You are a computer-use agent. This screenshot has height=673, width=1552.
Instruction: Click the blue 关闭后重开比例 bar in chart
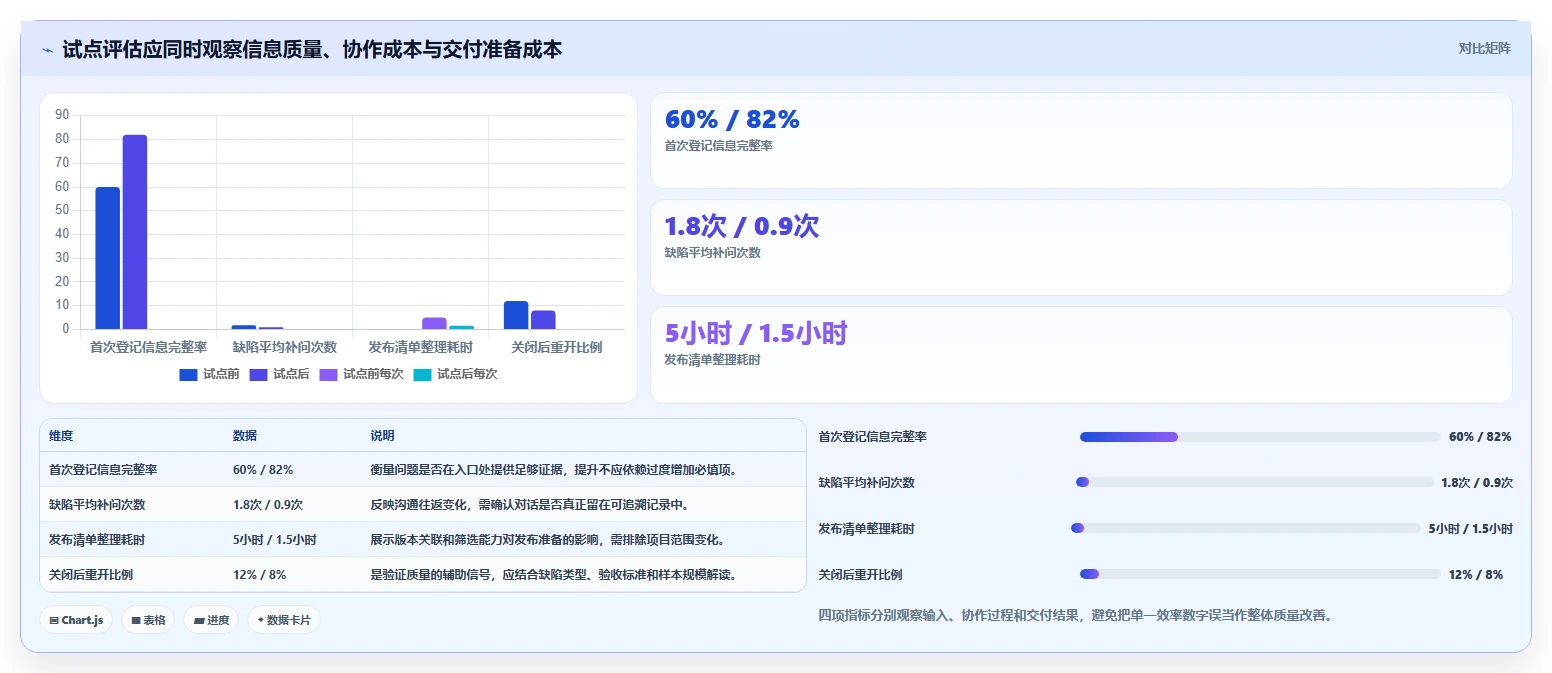516,315
